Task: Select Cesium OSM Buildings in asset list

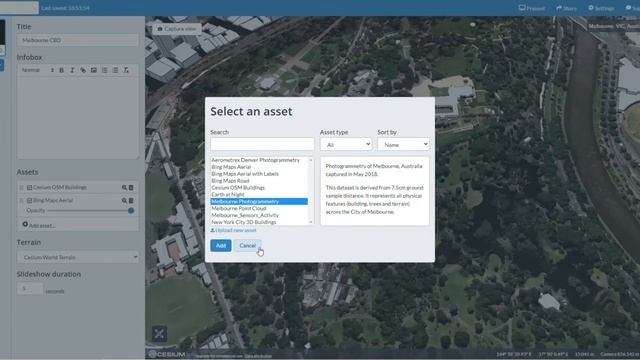Action: coord(259,188)
